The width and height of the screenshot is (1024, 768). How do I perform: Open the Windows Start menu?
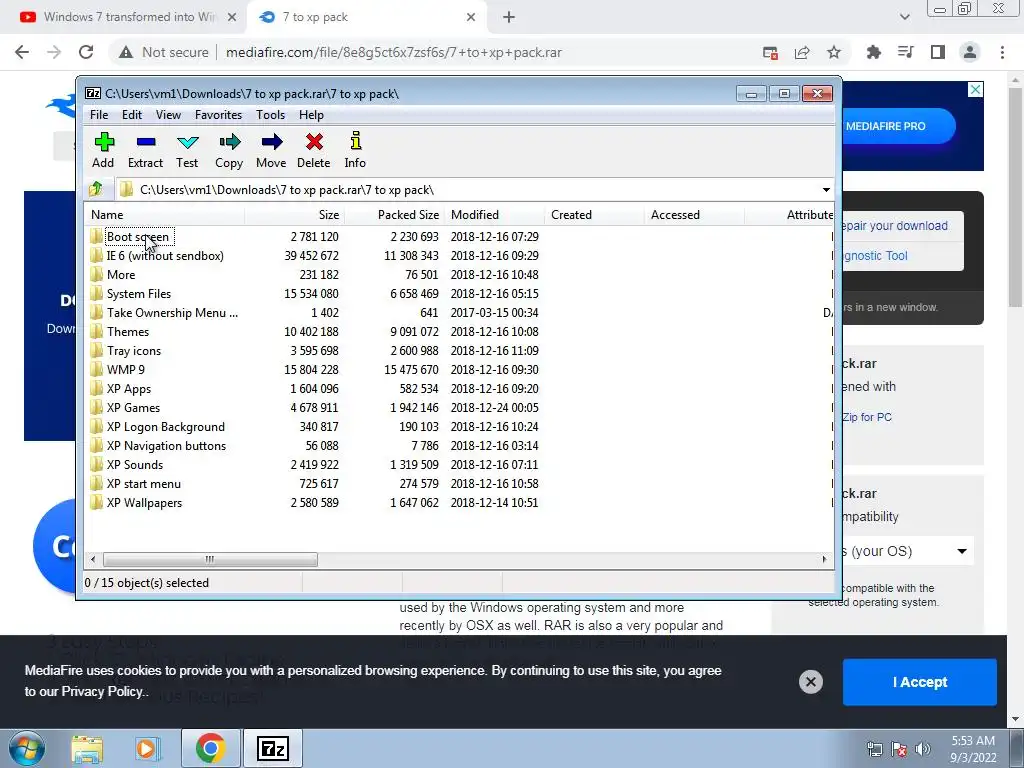[x=27, y=748]
